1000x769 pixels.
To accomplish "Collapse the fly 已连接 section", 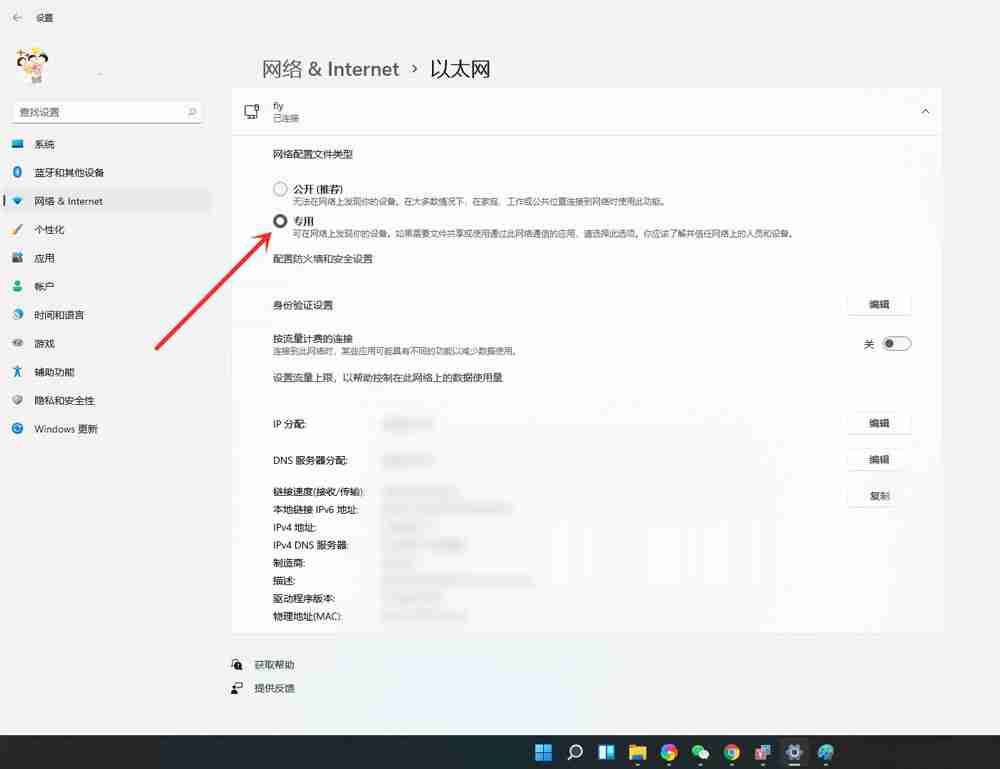I will [925, 112].
